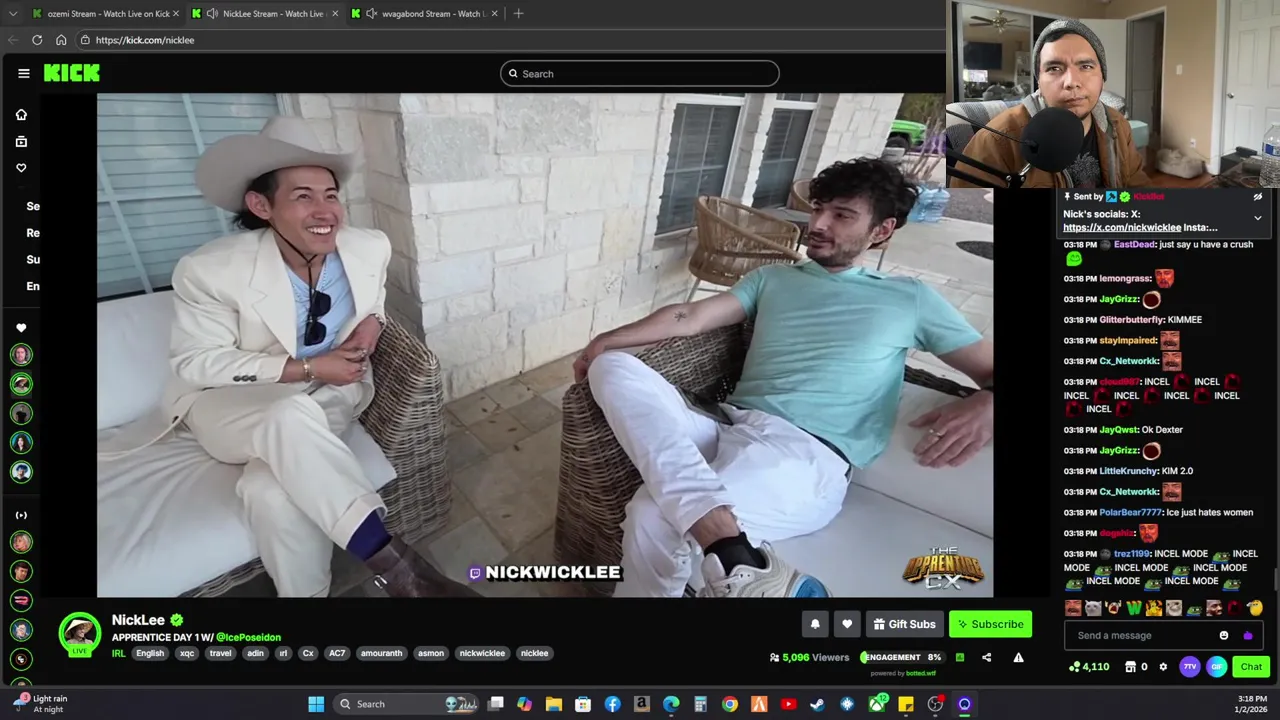
Task: Go to Home in Kick sidebar
Action: click(x=21, y=115)
